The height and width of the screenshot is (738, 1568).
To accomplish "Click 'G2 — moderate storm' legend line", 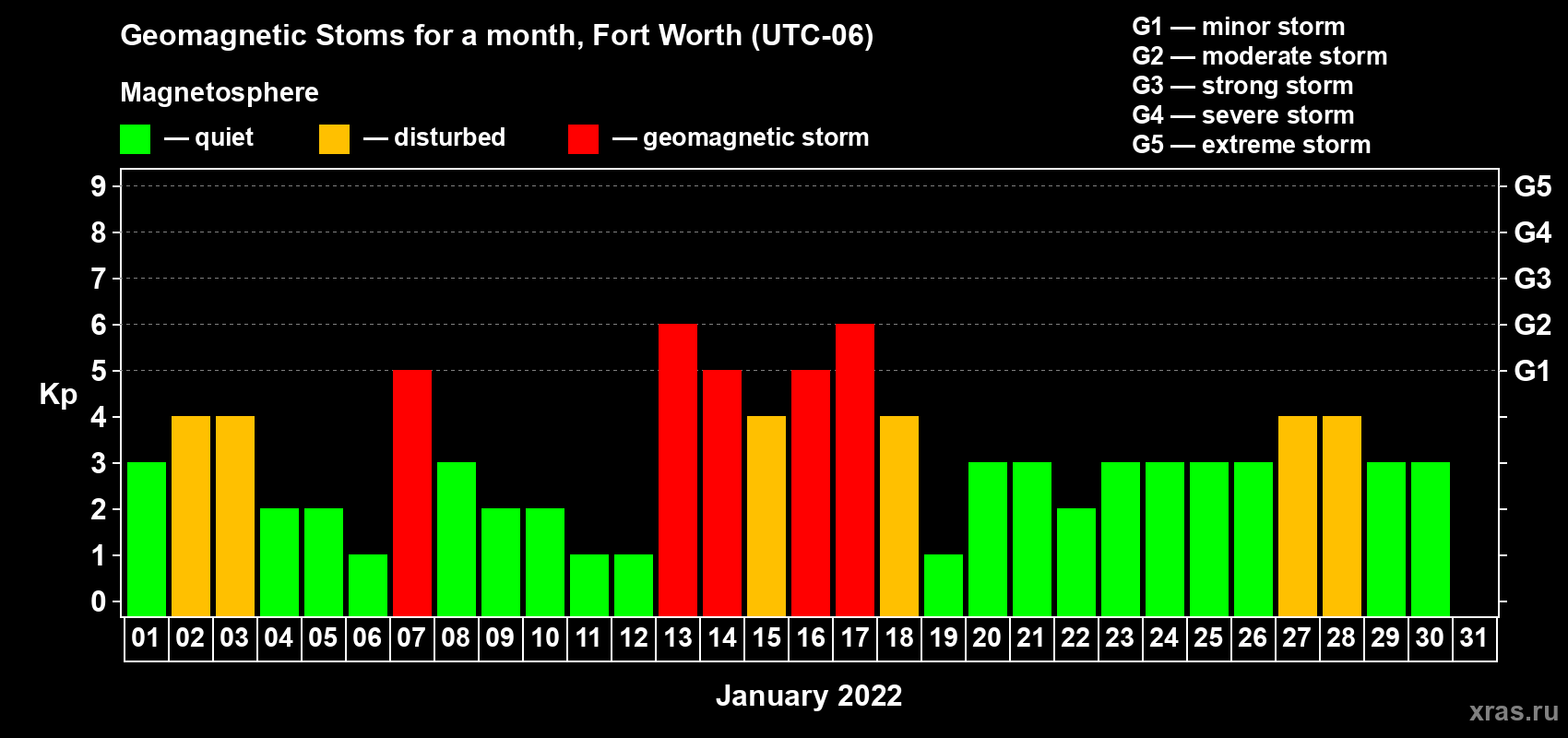I will [1260, 55].
